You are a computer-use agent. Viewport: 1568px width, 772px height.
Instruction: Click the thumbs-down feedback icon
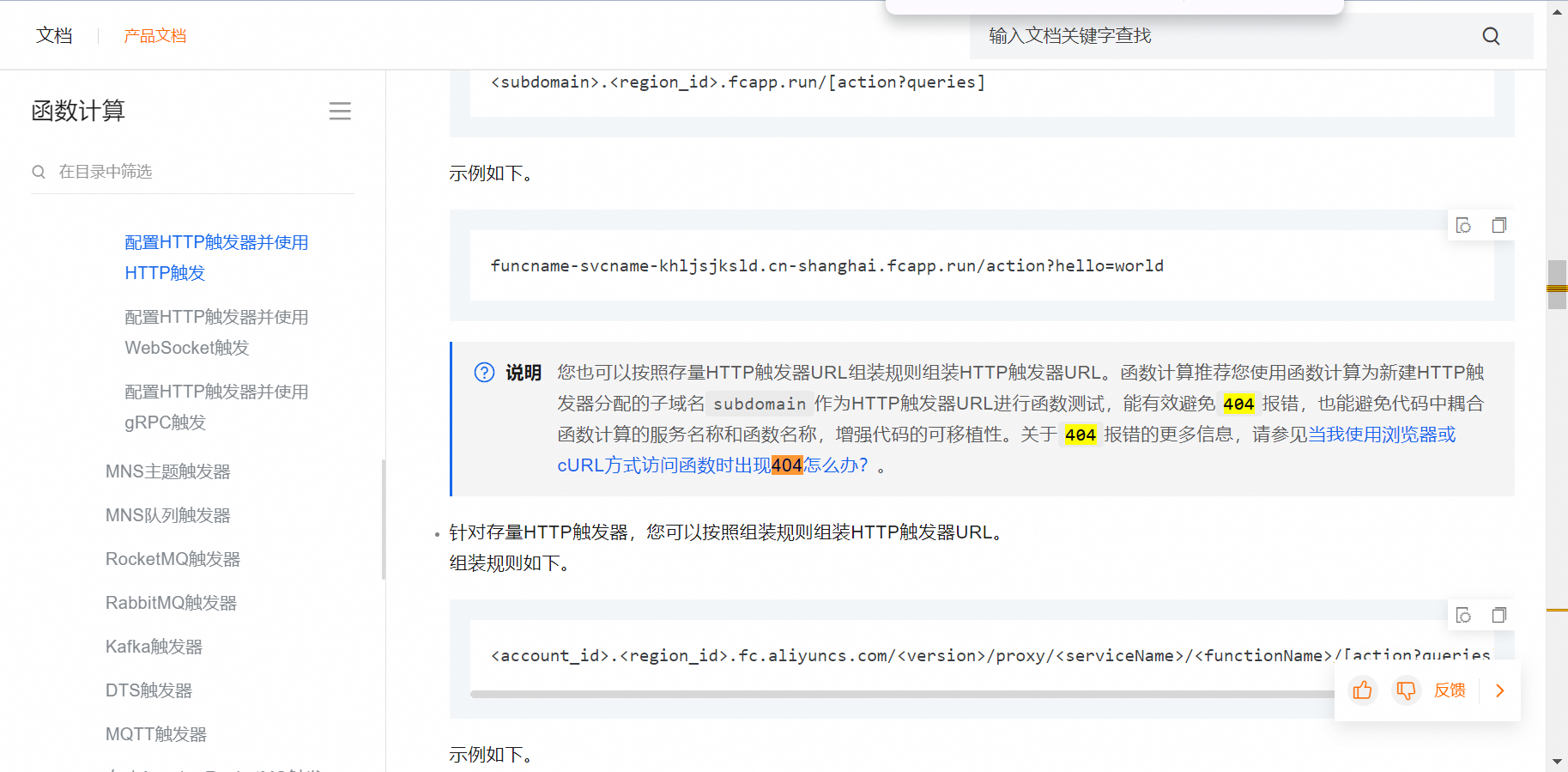(1406, 690)
